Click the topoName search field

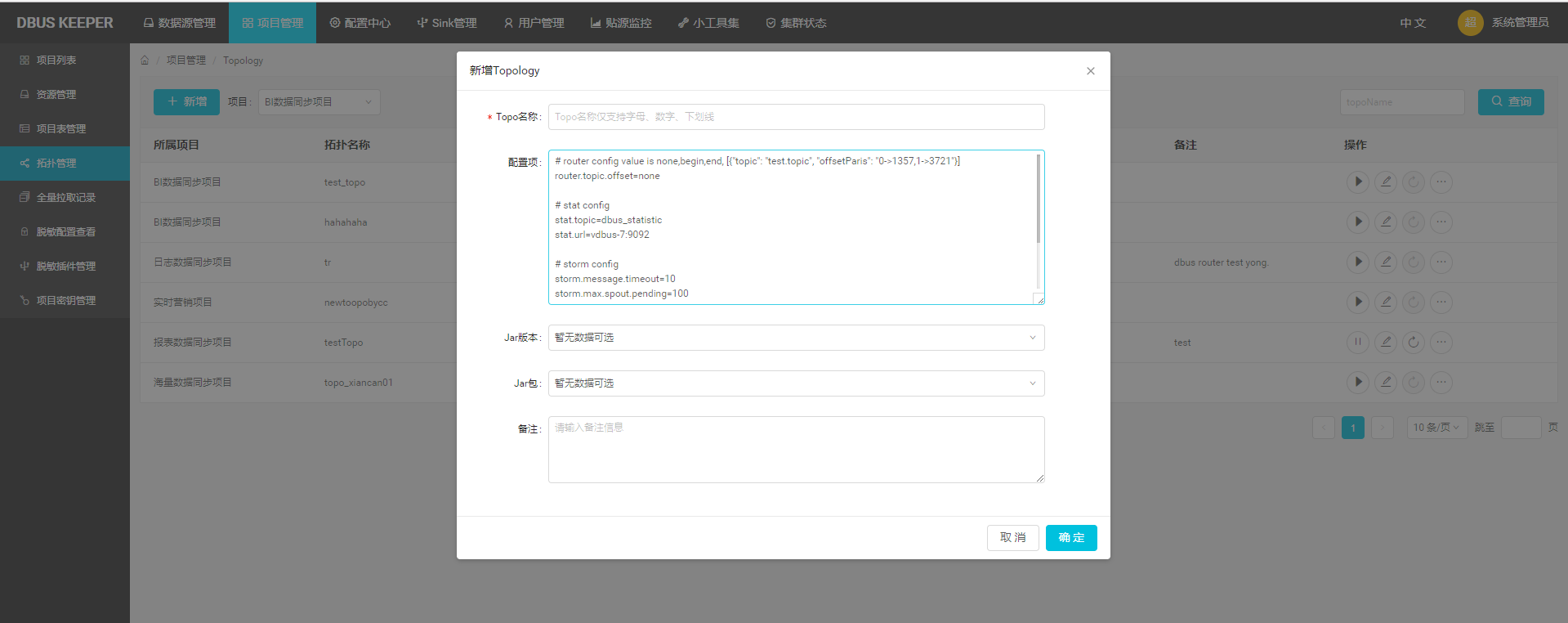tap(1402, 102)
